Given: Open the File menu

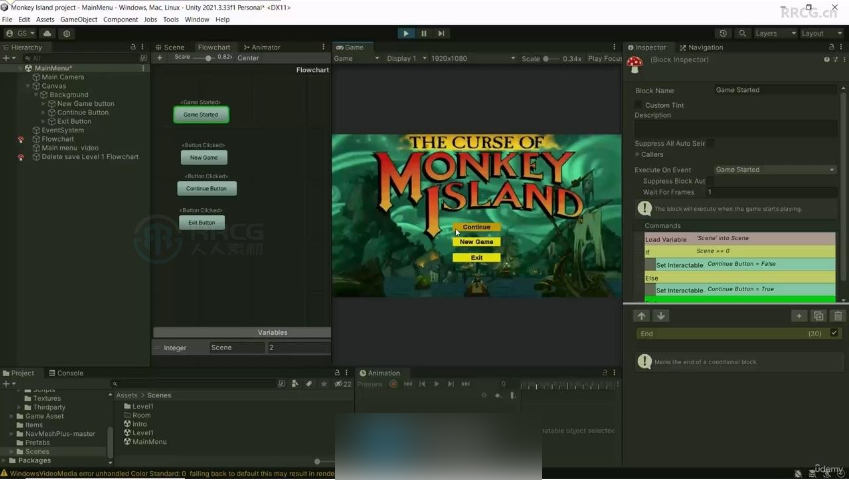Looking at the screenshot, I should (x=7, y=19).
